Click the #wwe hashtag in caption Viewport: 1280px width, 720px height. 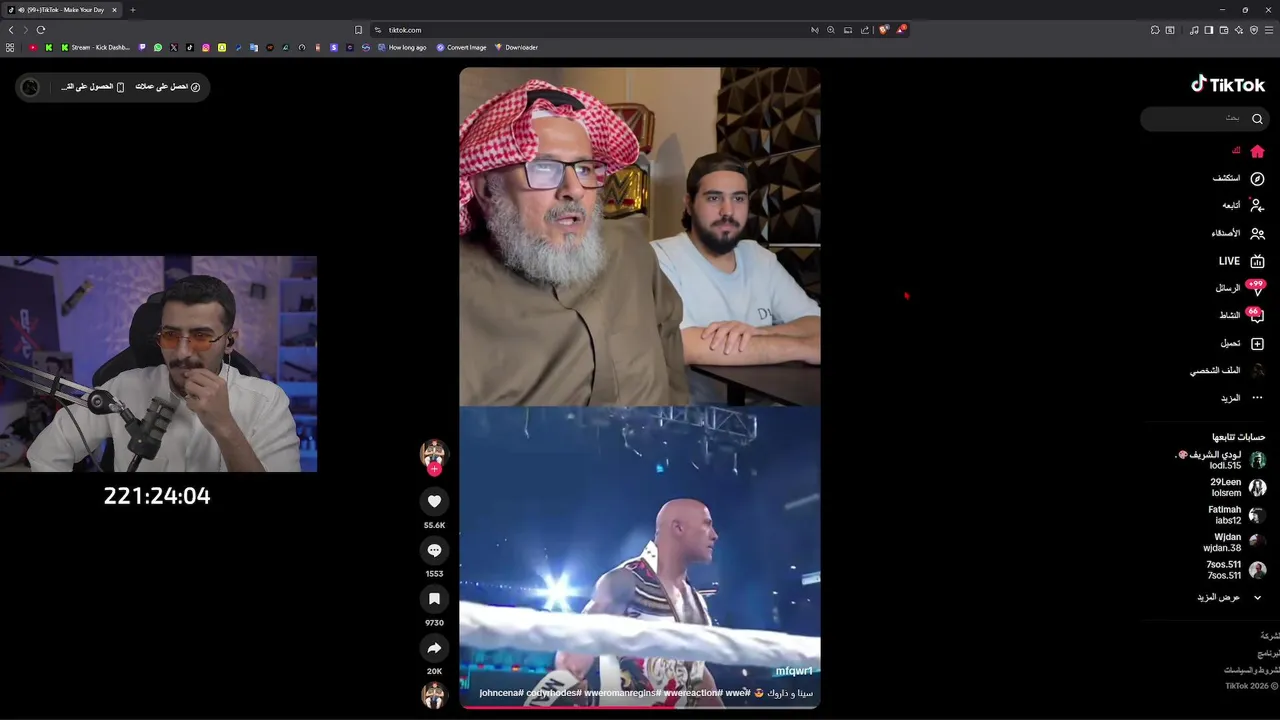tap(737, 693)
